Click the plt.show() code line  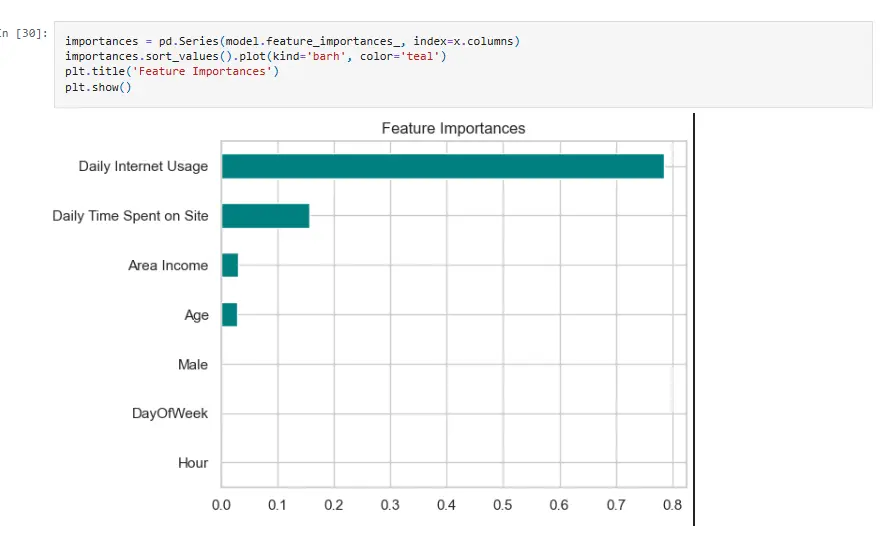coord(98,86)
